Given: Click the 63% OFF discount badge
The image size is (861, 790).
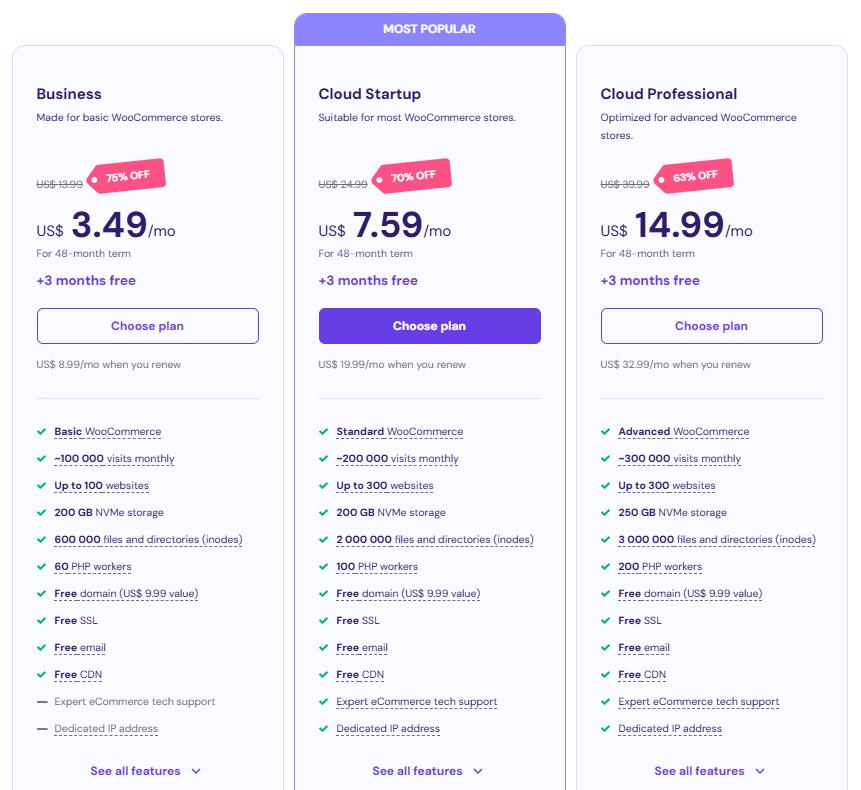Looking at the screenshot, I should point(694,177).
